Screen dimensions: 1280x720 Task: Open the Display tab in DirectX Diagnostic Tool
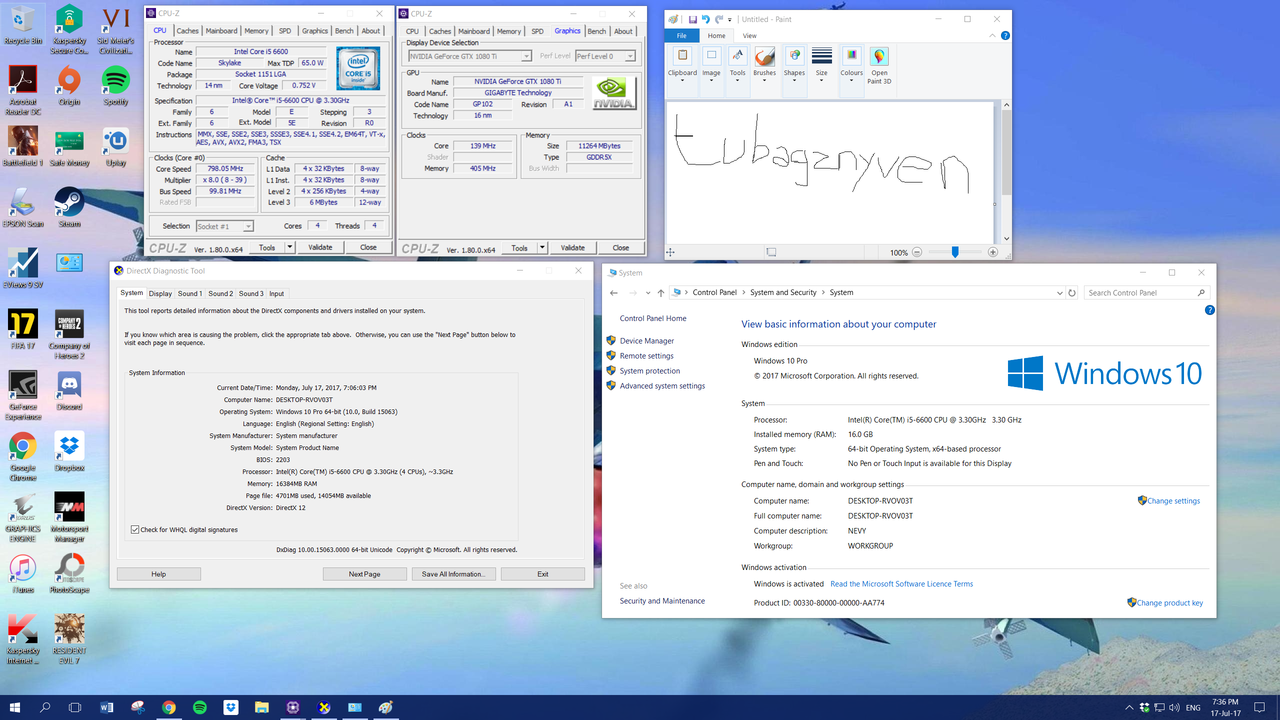160,294
